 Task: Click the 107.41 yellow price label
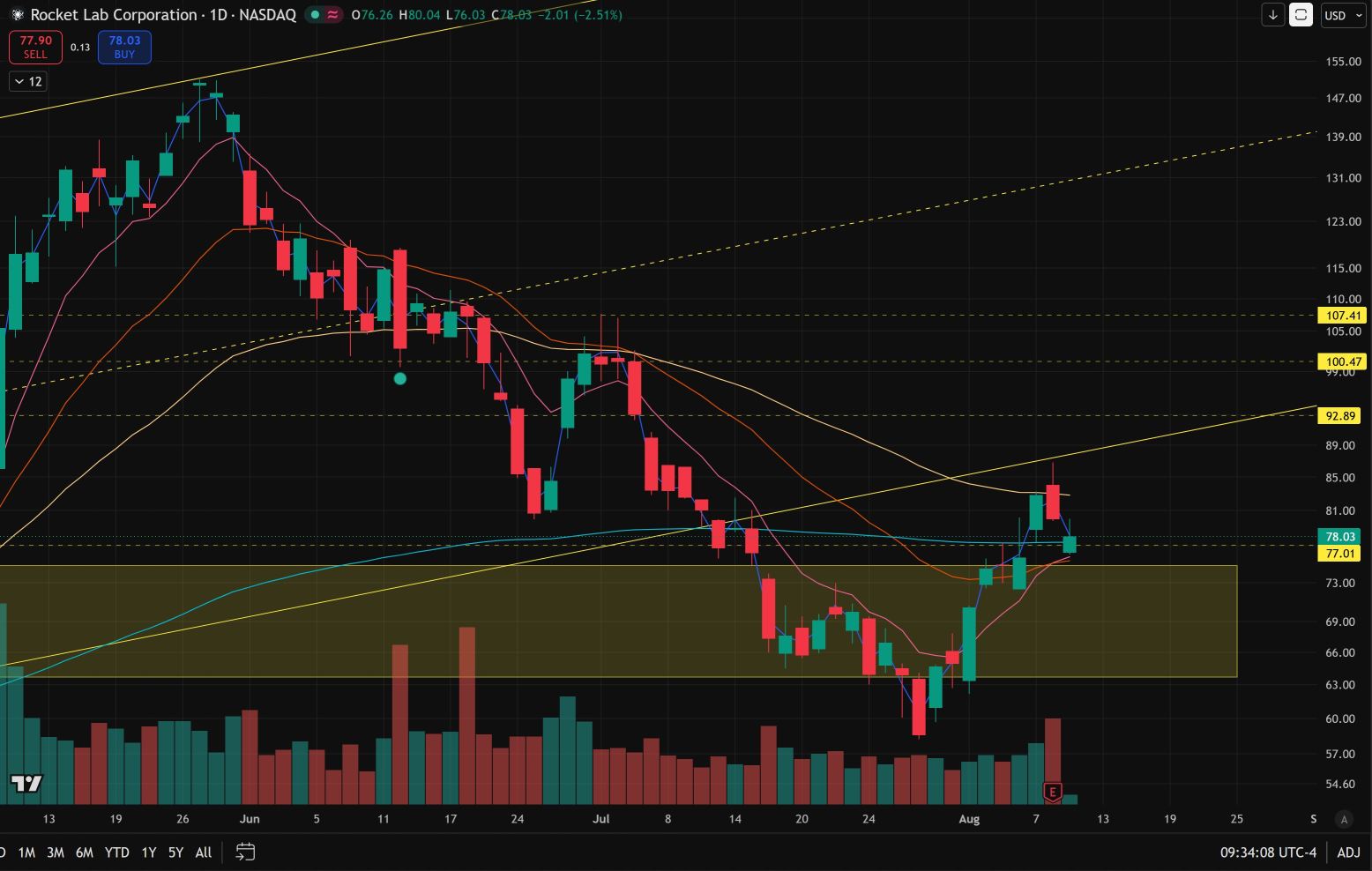pyautogui.click(x=1340, y=316)
